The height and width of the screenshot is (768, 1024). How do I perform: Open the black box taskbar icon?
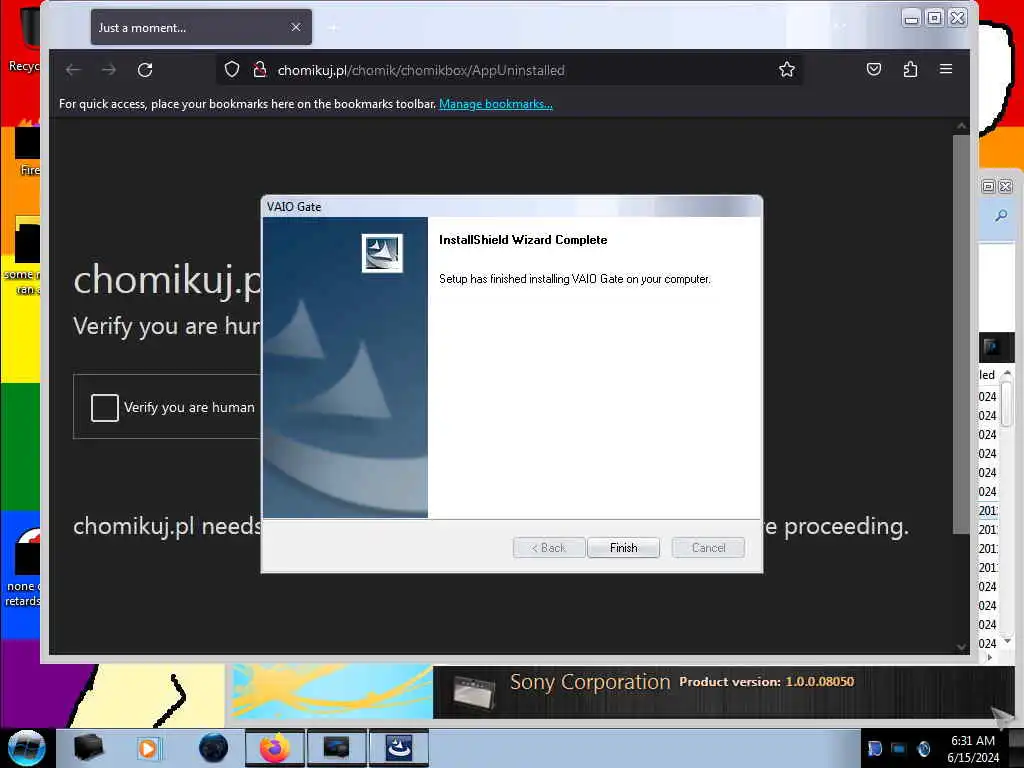point(88,748)
